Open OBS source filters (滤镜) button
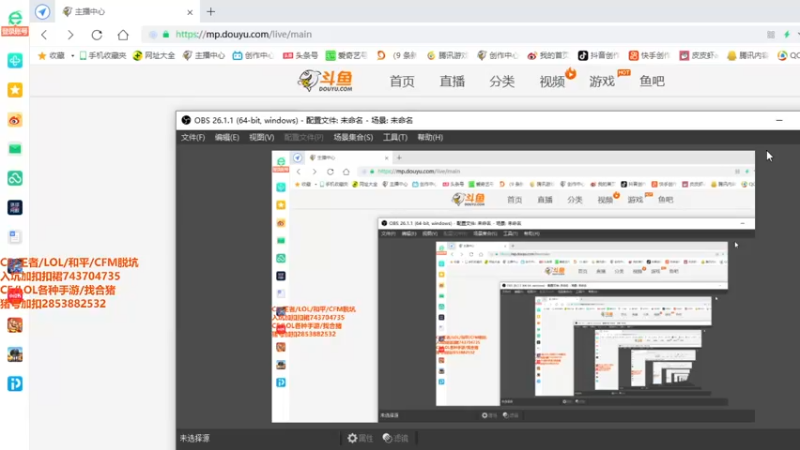Image resolution: width=800 pixels, height=450 pixels. click(x=395, y=438)
